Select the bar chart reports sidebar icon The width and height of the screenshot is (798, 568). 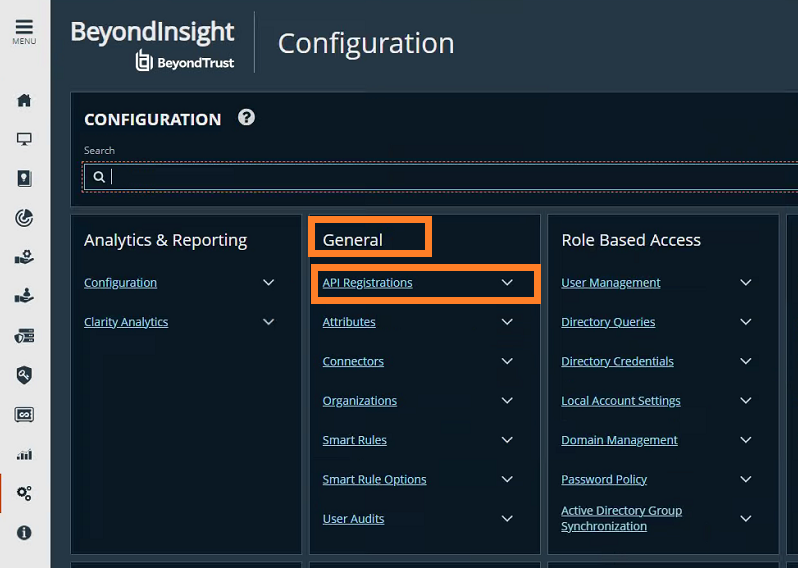coord(24,455)
